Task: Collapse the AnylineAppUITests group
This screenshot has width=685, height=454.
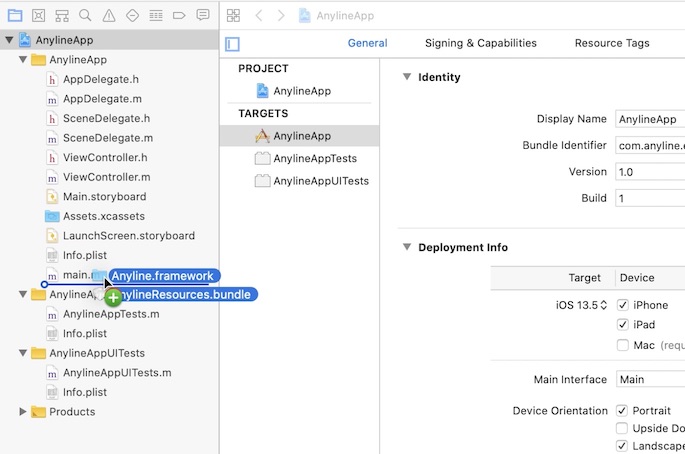Action: click(x=24, y=353)
